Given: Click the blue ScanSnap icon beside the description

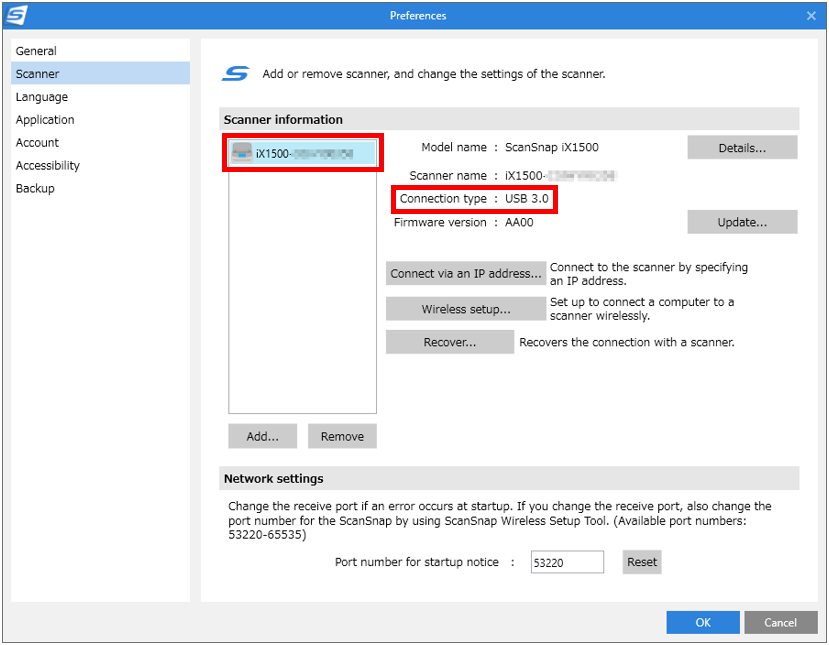Looking at the screenshot, I should 235,73.
